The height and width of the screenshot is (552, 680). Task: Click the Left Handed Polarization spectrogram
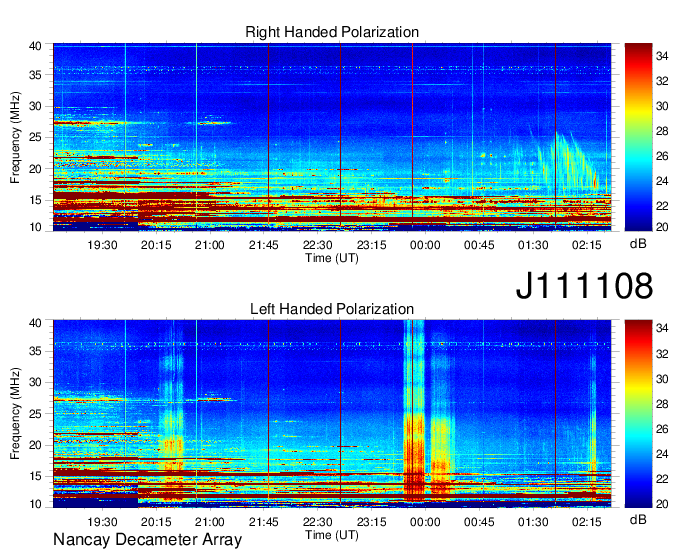click(332, 414)
